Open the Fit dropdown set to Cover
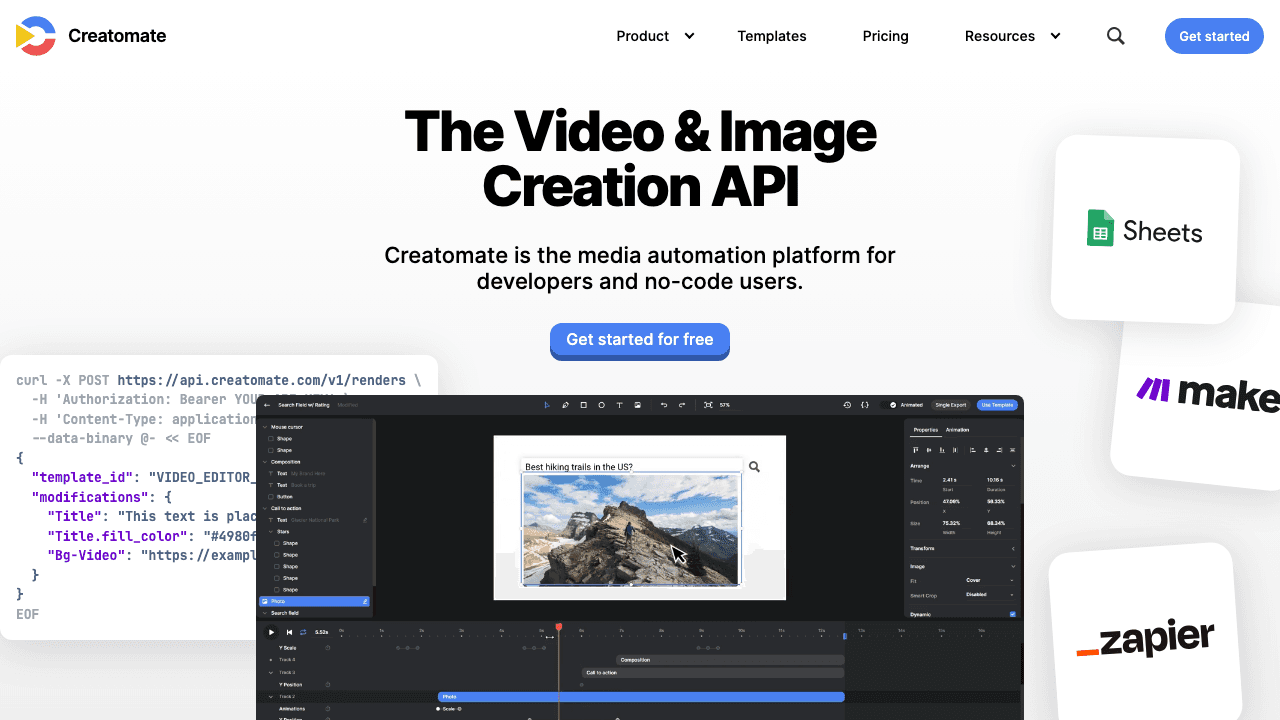 [990, 580]
